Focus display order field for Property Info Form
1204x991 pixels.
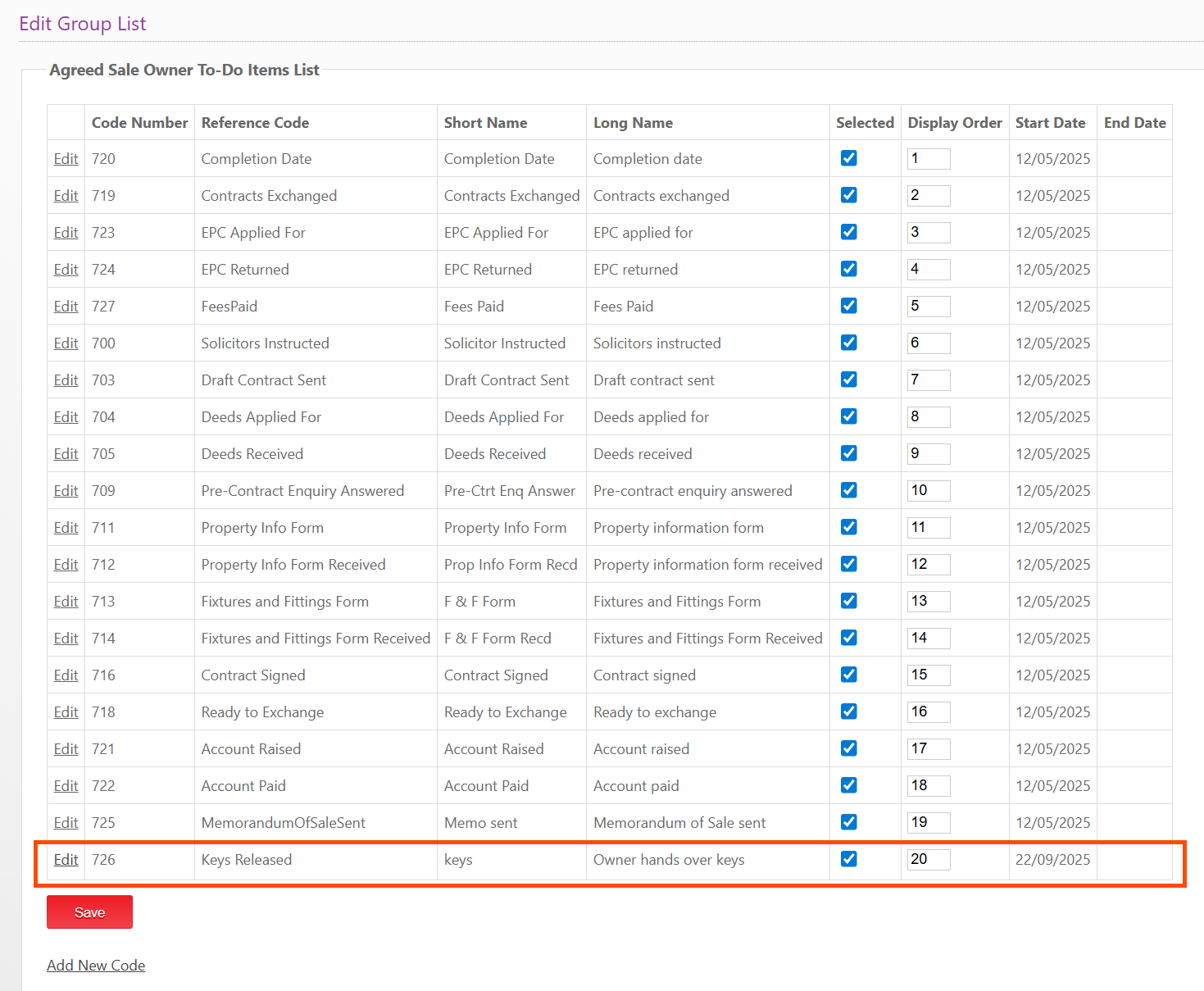[929, 528]
